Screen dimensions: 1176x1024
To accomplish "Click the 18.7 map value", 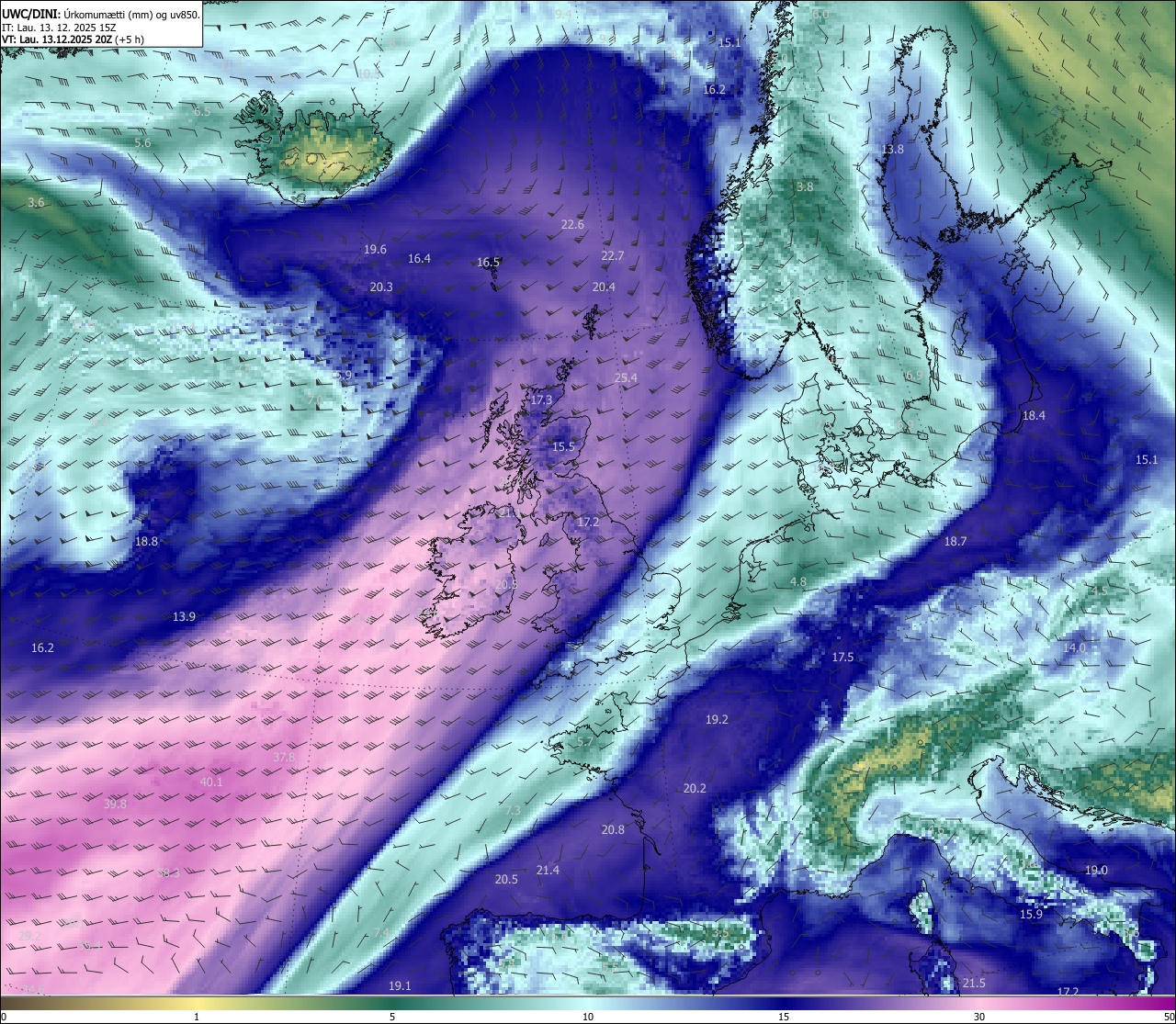I will point(955,542).
